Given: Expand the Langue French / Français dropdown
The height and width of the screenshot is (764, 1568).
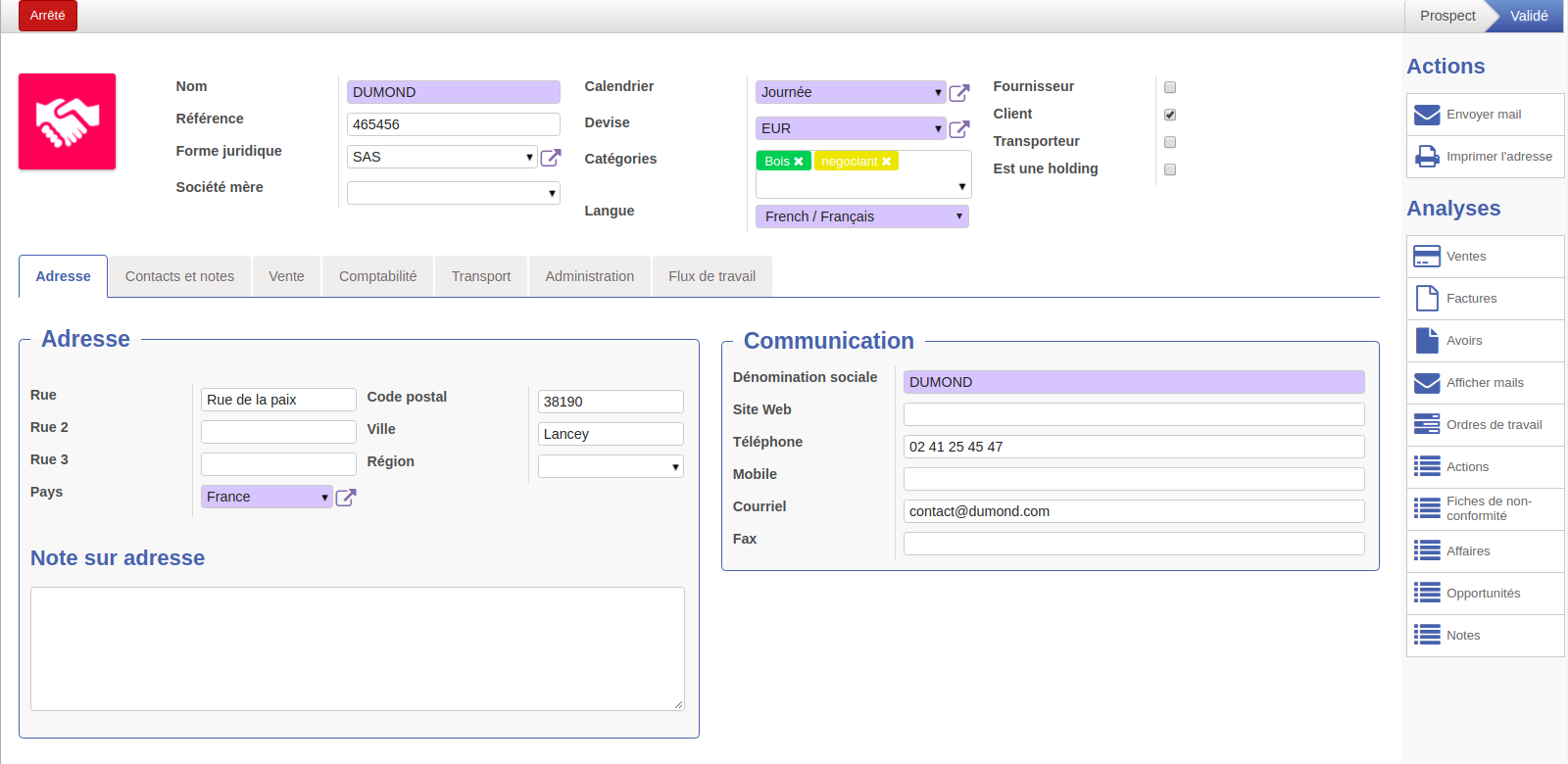Looking at the screenshot, I should pos(861,216).
